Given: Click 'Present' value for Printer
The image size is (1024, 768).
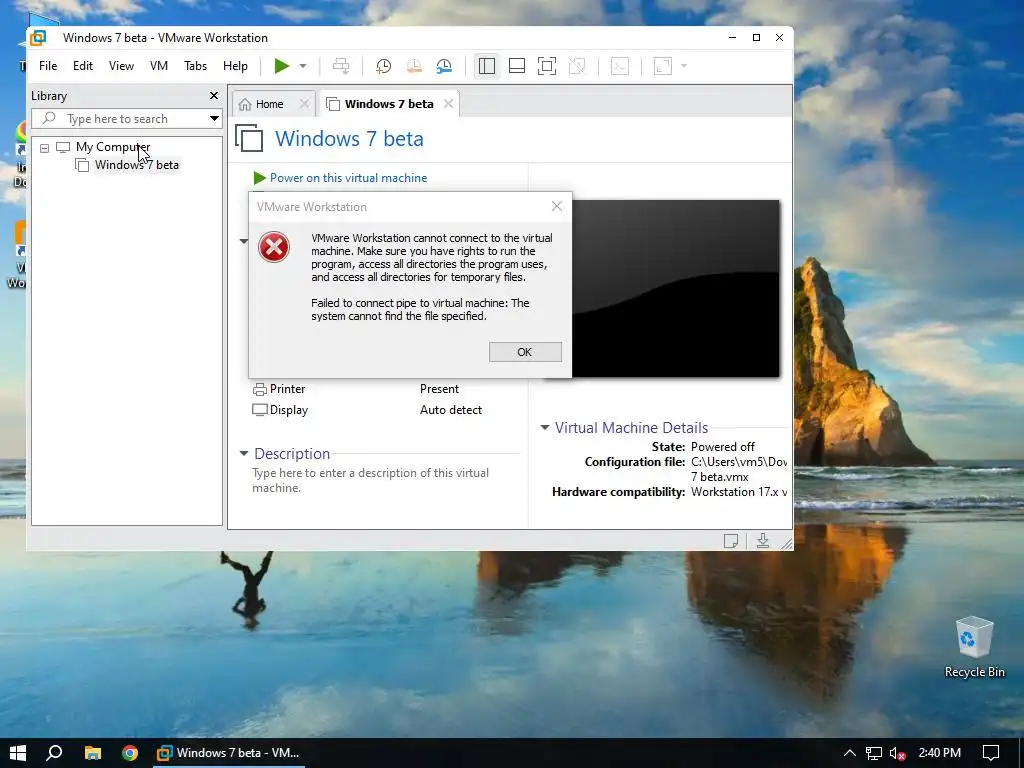Looking at the screenshot, I should point(439,389).
